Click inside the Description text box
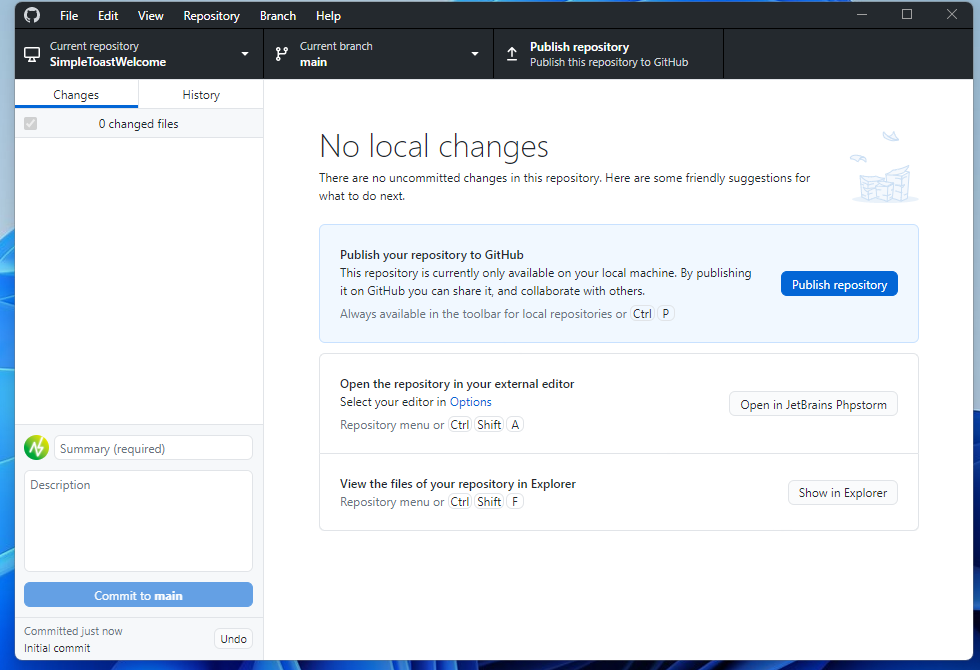 [x=138, y=520]
